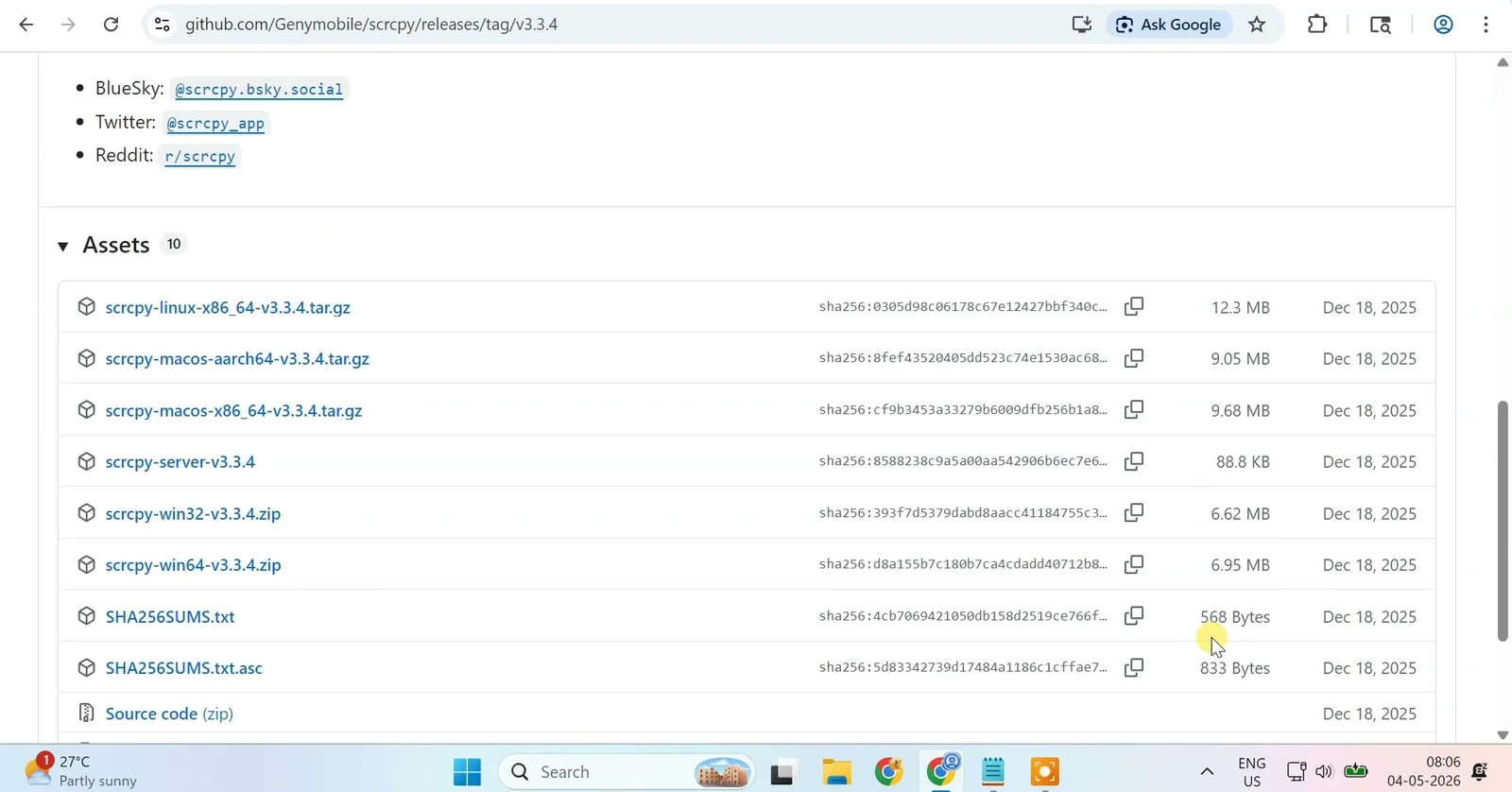Open the ENG US language indicator
Viewport: 1512px width, 792px height.
(x=1252, y=772)
